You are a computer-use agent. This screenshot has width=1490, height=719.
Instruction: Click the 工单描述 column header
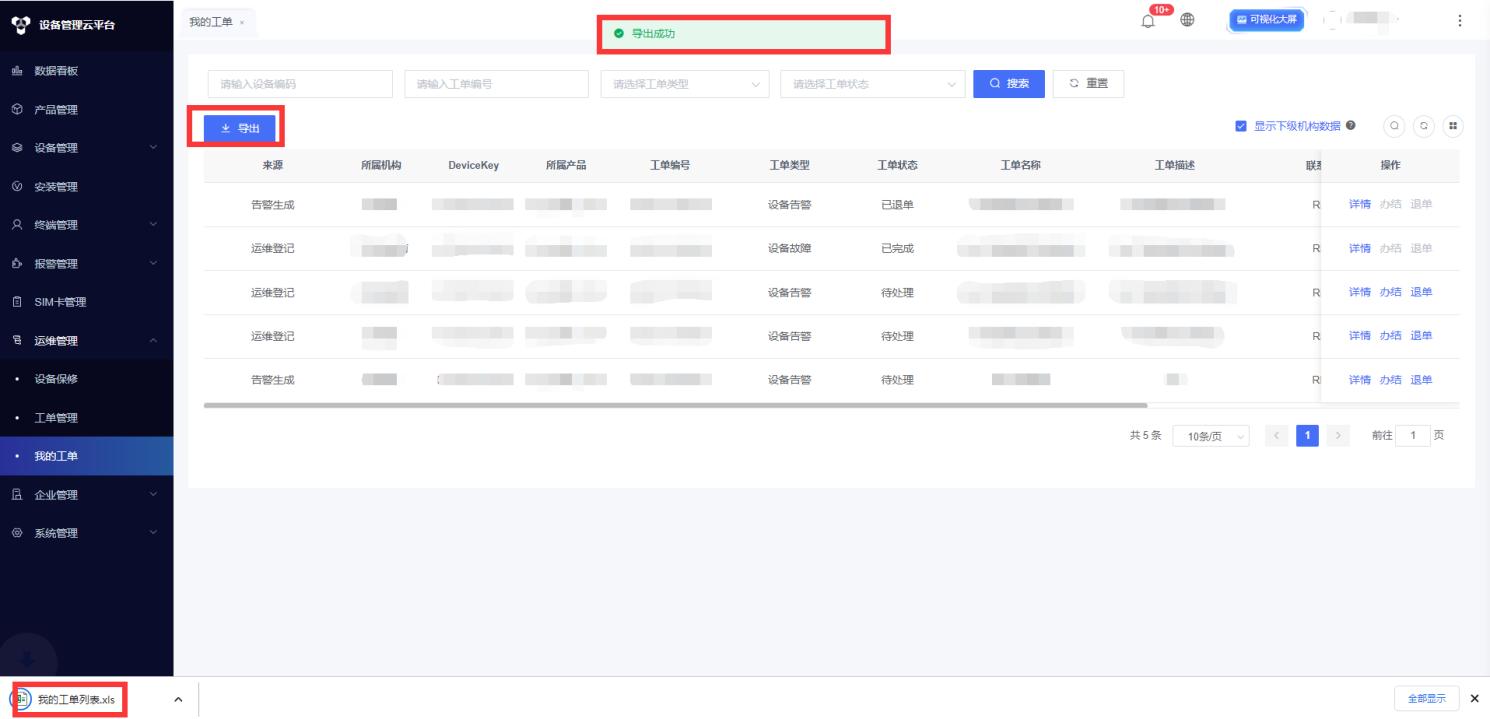pyautogui.click(x=1174, y=165)
